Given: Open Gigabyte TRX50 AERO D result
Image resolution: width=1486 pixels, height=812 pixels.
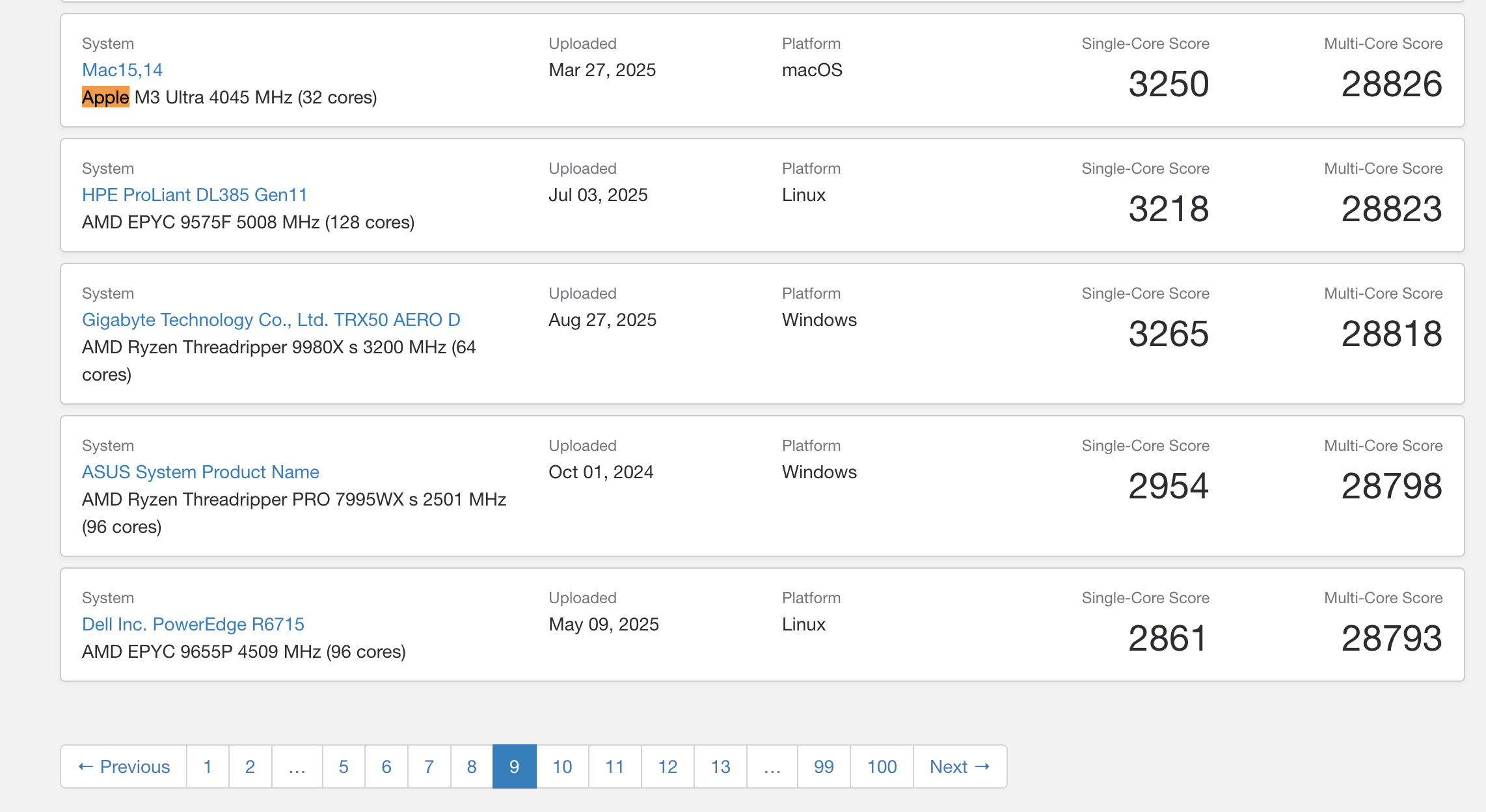Looking at the screenshot, I should click(x=271, y=319).
